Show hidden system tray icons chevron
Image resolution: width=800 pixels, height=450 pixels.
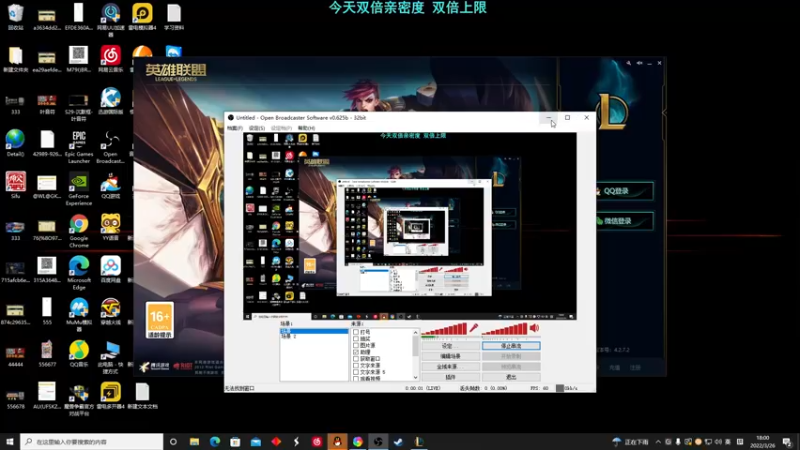(x=658, y=442)
